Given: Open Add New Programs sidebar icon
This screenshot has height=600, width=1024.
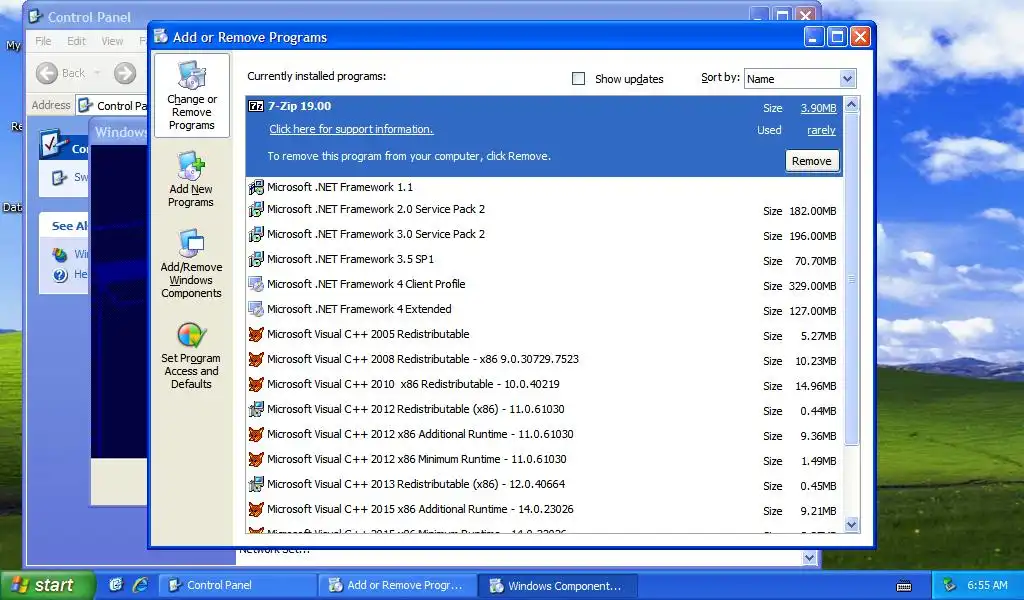Looking at the screenshot, I should point(191,180).
